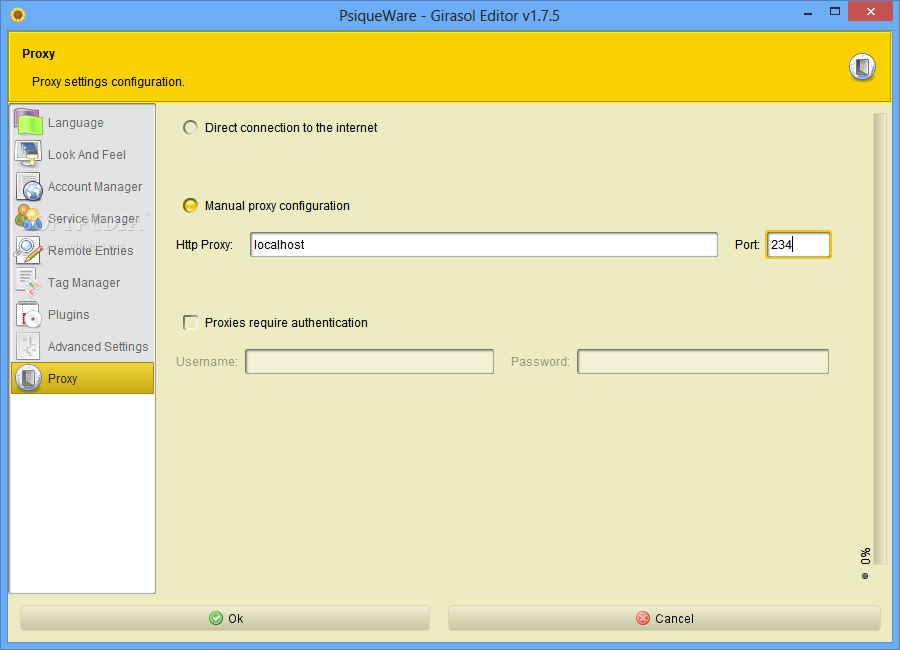Select the highlighted Proxy section
Image resolution: width=900 pixels, height=650 pixels.
click(x=83, y=378)
